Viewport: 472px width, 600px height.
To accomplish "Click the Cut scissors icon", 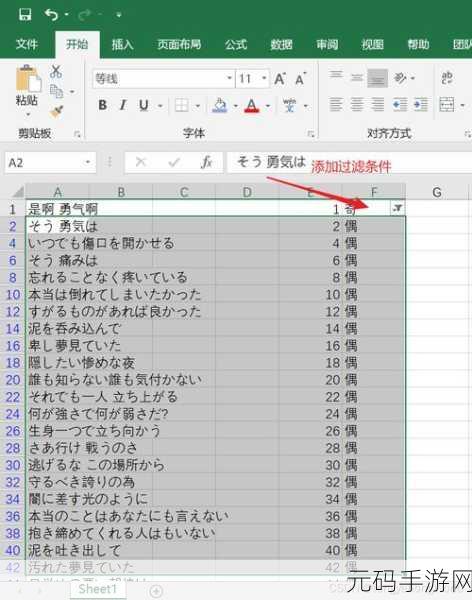I will 56,71.
